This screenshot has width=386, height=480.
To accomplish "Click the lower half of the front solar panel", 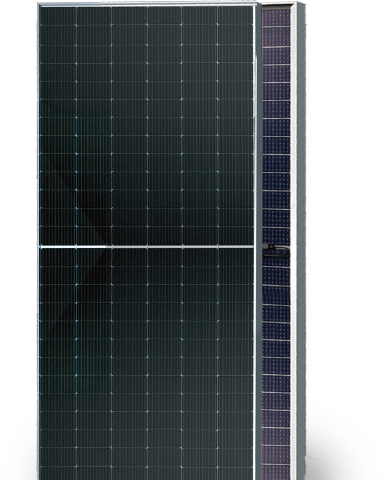I will point(146,364).
